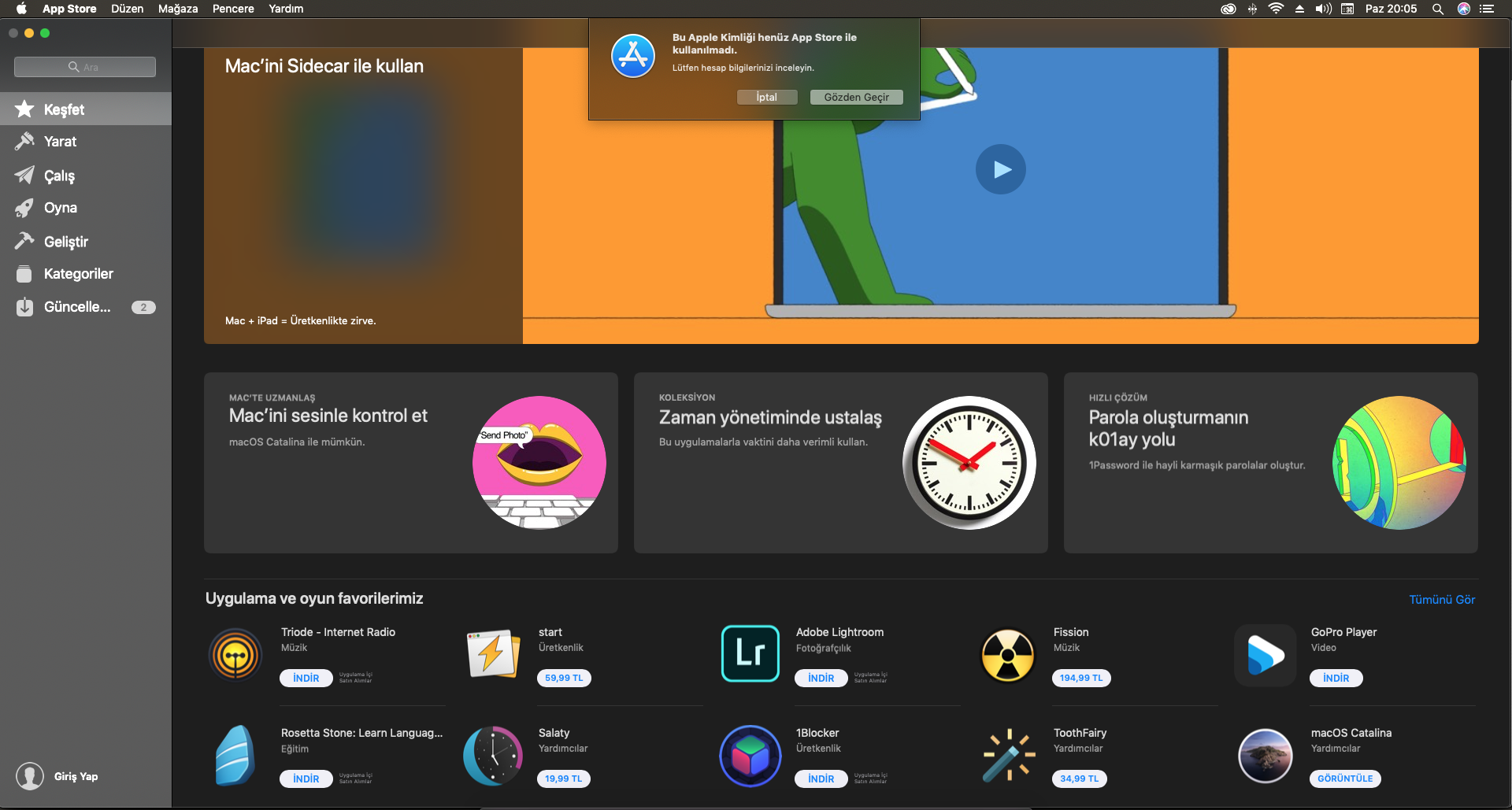Image resolution: width=1512 pixels, height=810 pixels.
Task: Open the Mac'ini sesinle kontrol et card
Action: 411,463
